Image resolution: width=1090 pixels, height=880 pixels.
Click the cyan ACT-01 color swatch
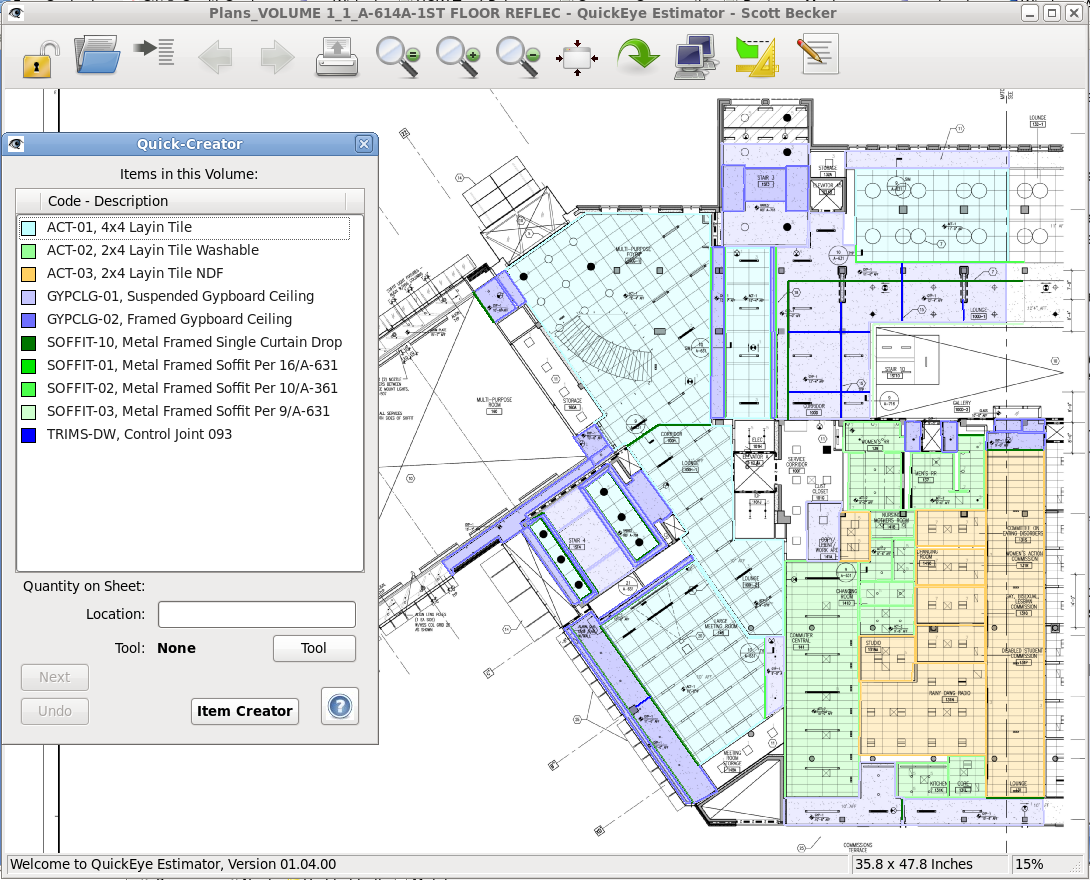point(29,228)
